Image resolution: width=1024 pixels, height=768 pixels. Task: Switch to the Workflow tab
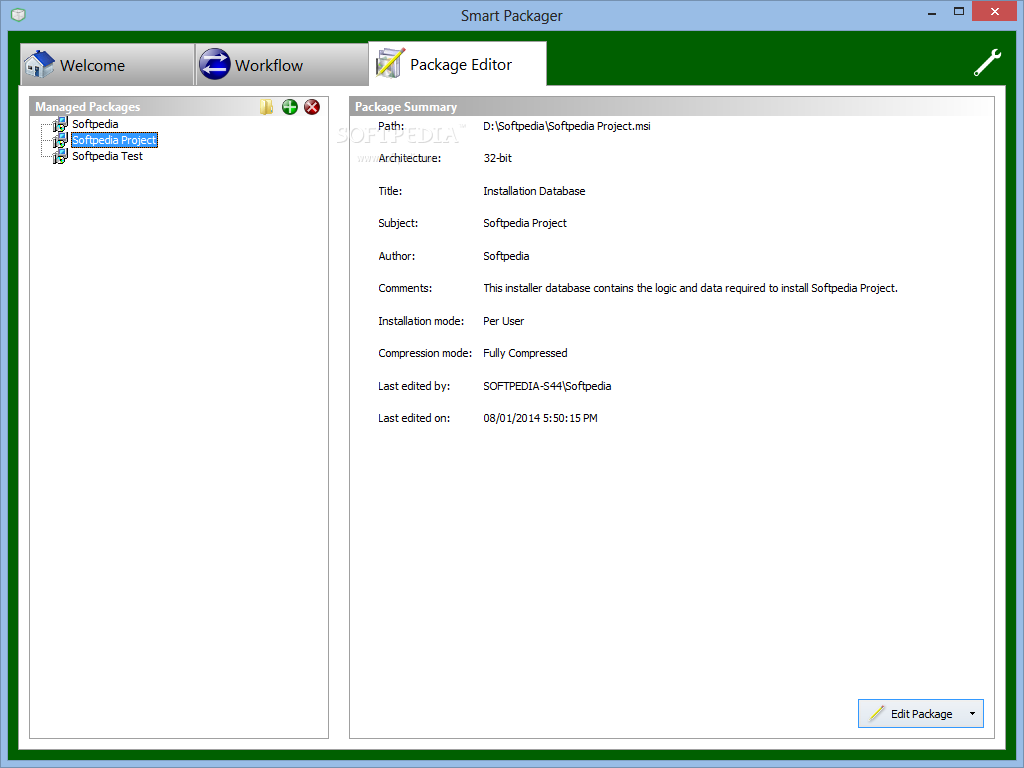coord(282,65)
